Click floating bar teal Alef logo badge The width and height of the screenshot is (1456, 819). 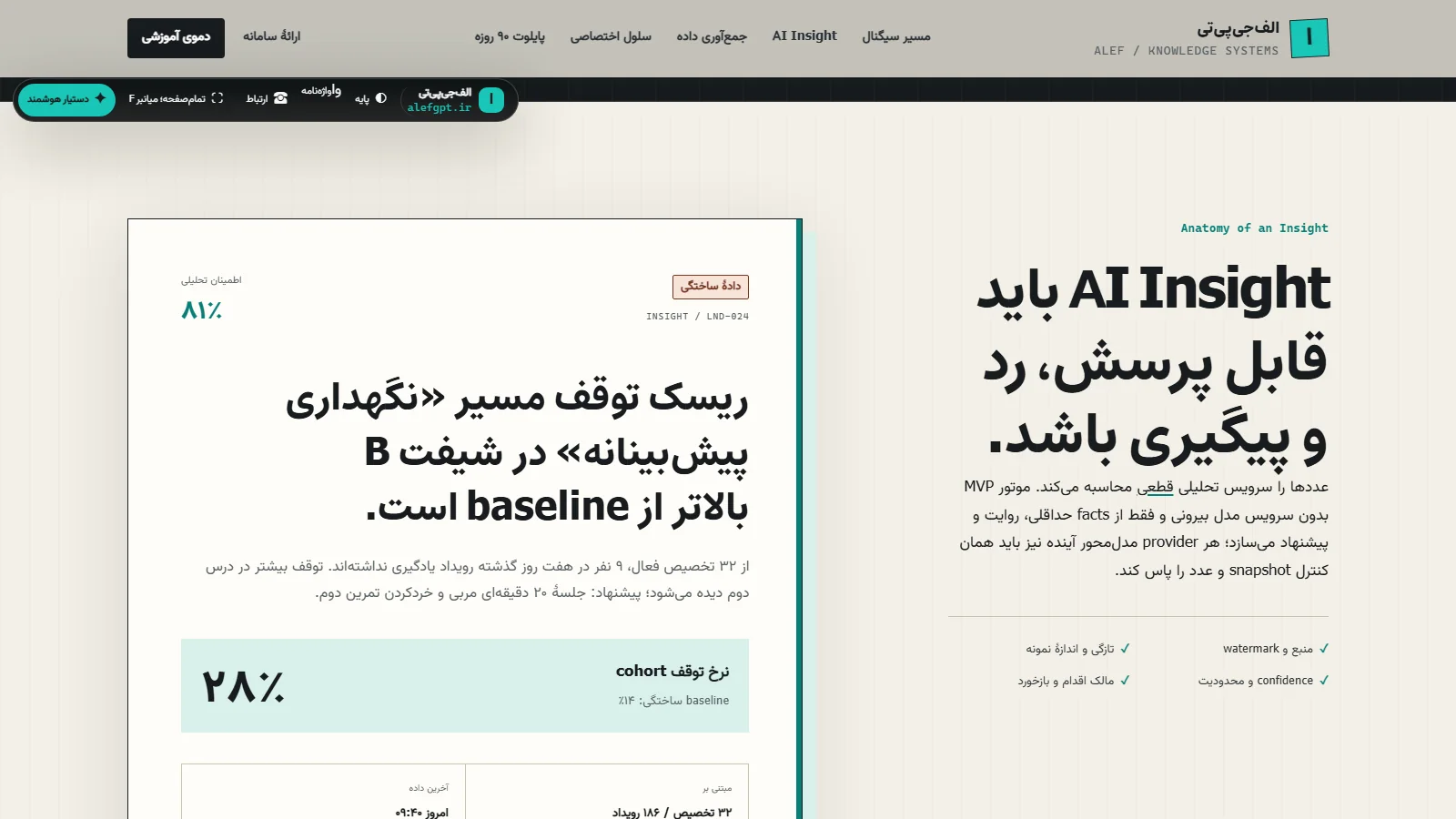pyautogui.click(x=491, y=99)
